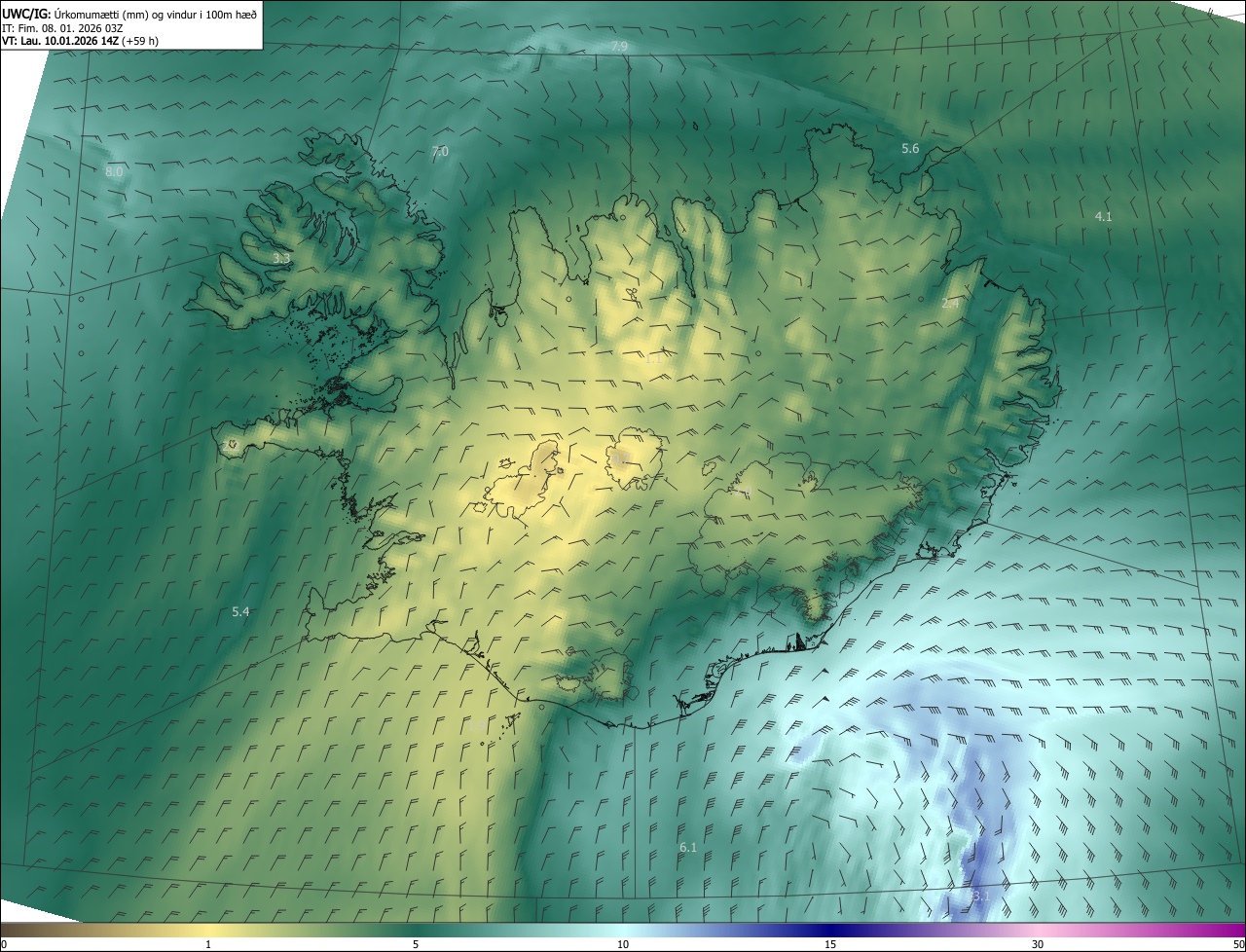Click the '5' tick label on the color scale

click(x=416, y=944)
